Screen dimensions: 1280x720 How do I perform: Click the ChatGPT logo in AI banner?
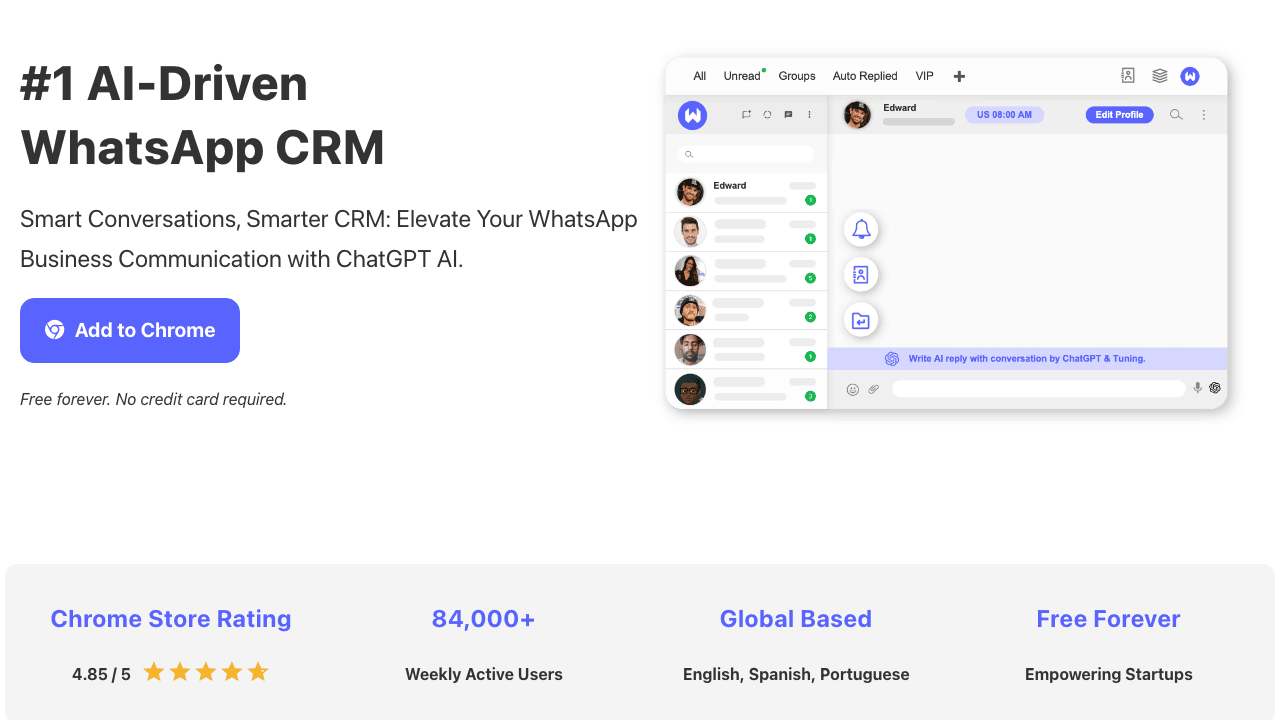[892, 359]
